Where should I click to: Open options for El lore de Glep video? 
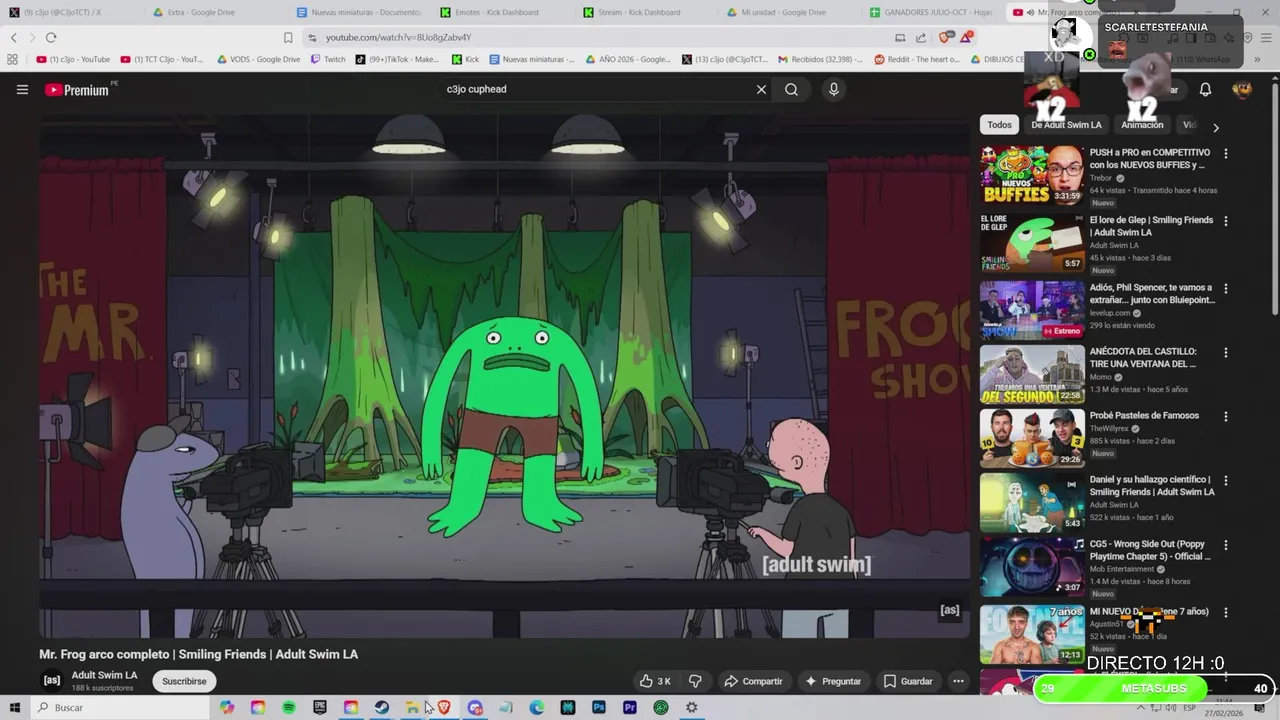(1226, 221)
